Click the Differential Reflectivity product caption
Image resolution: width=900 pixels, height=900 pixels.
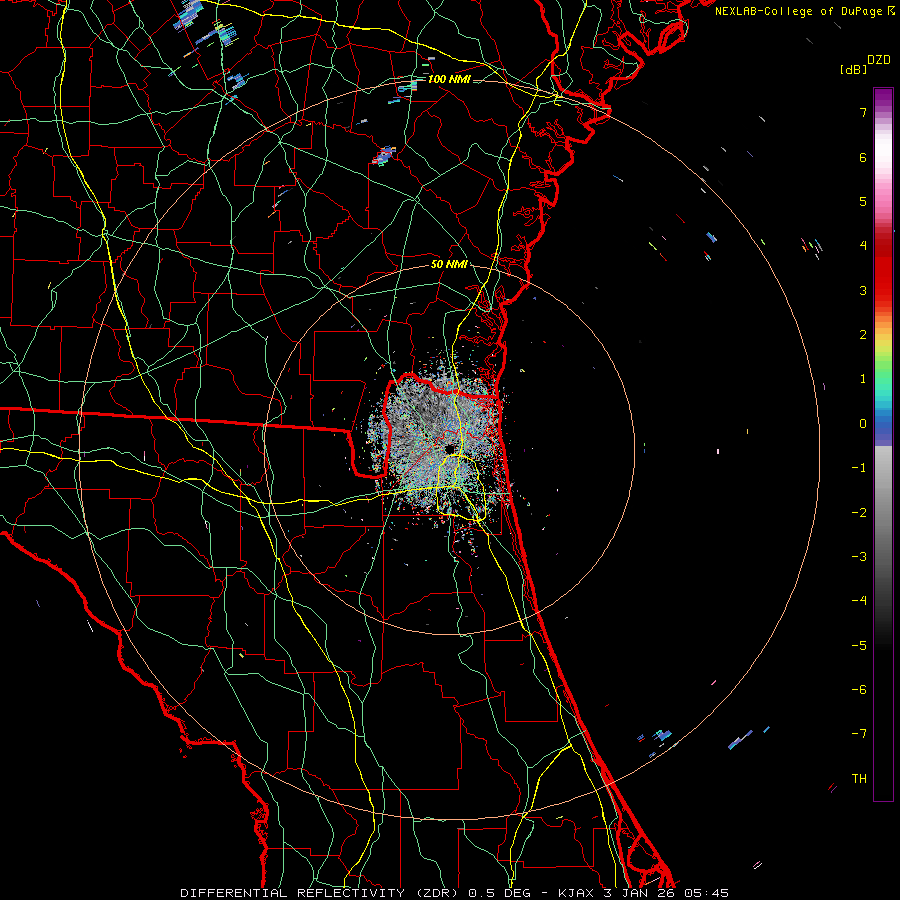pyautogui.click(x=454, y=893)
